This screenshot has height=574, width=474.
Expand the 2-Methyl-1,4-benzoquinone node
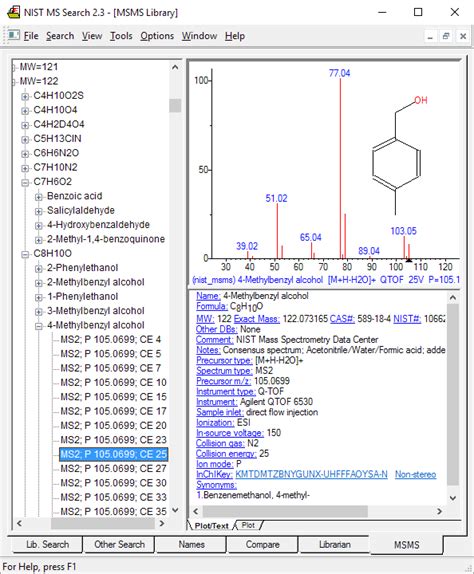point(38,240)
